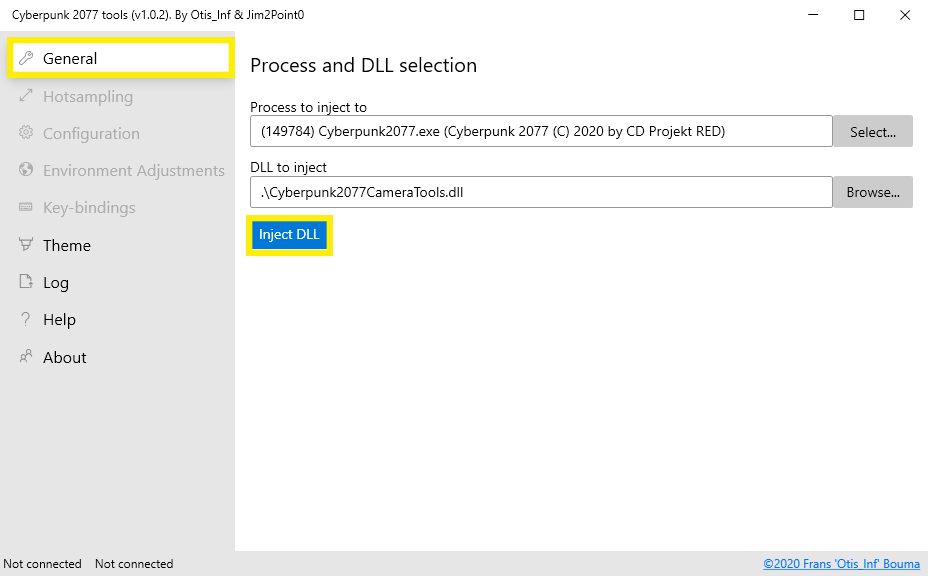Open the About tab
928x576 pixels.
coord(64,358)
